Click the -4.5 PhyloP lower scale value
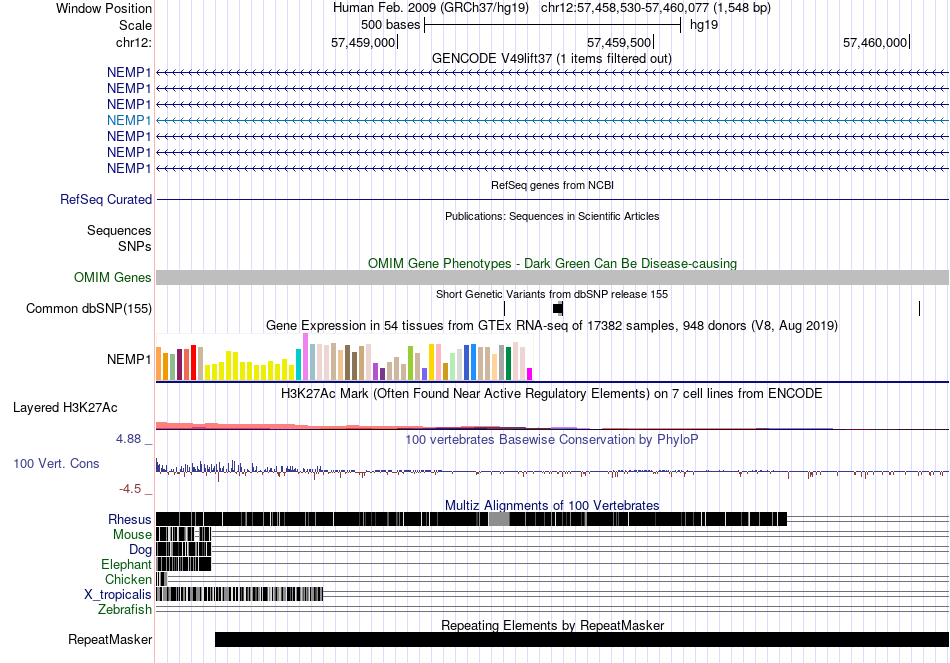The image size is (950, 663). click(128, 488)
